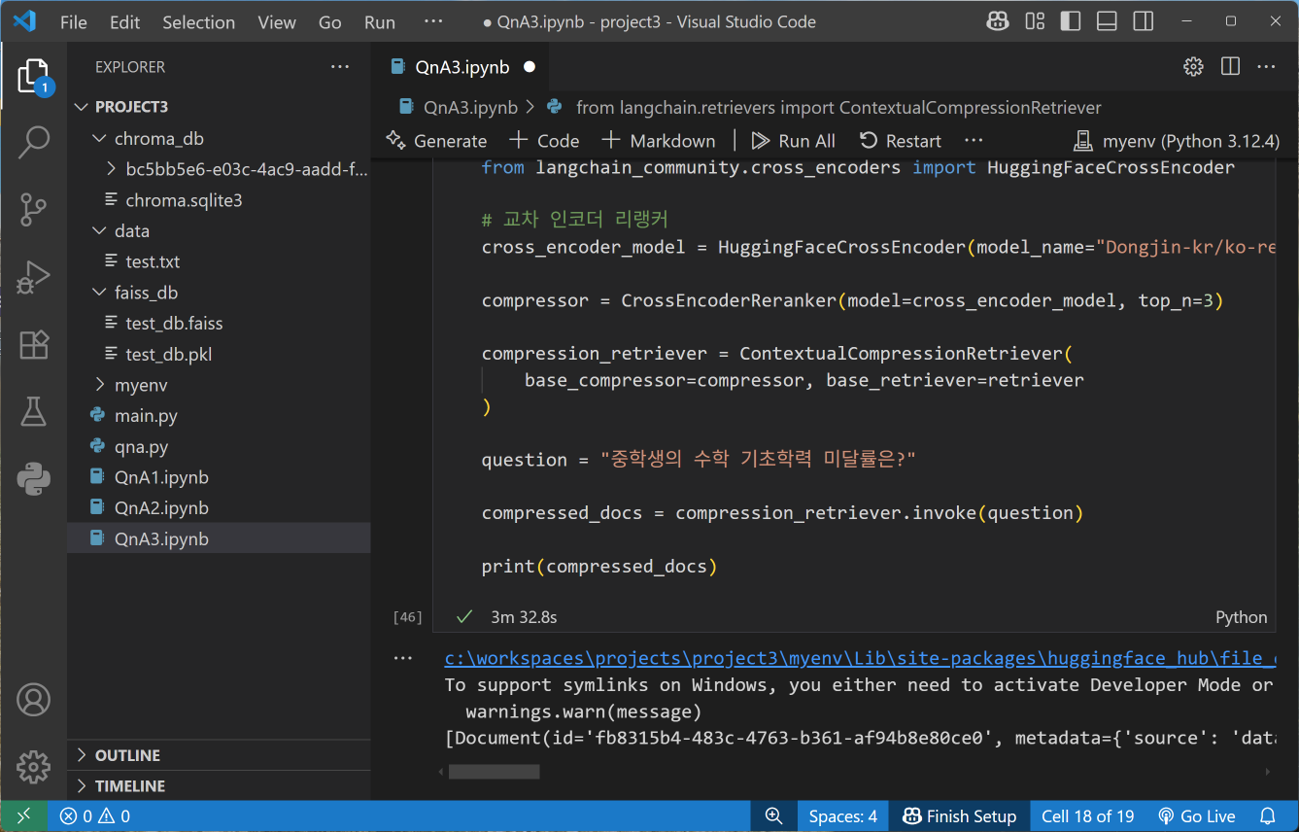This screenshot has height=832, width=1299.
Task: Expand the bc5bb5e6-e03c folder
Action: (219, 169)
